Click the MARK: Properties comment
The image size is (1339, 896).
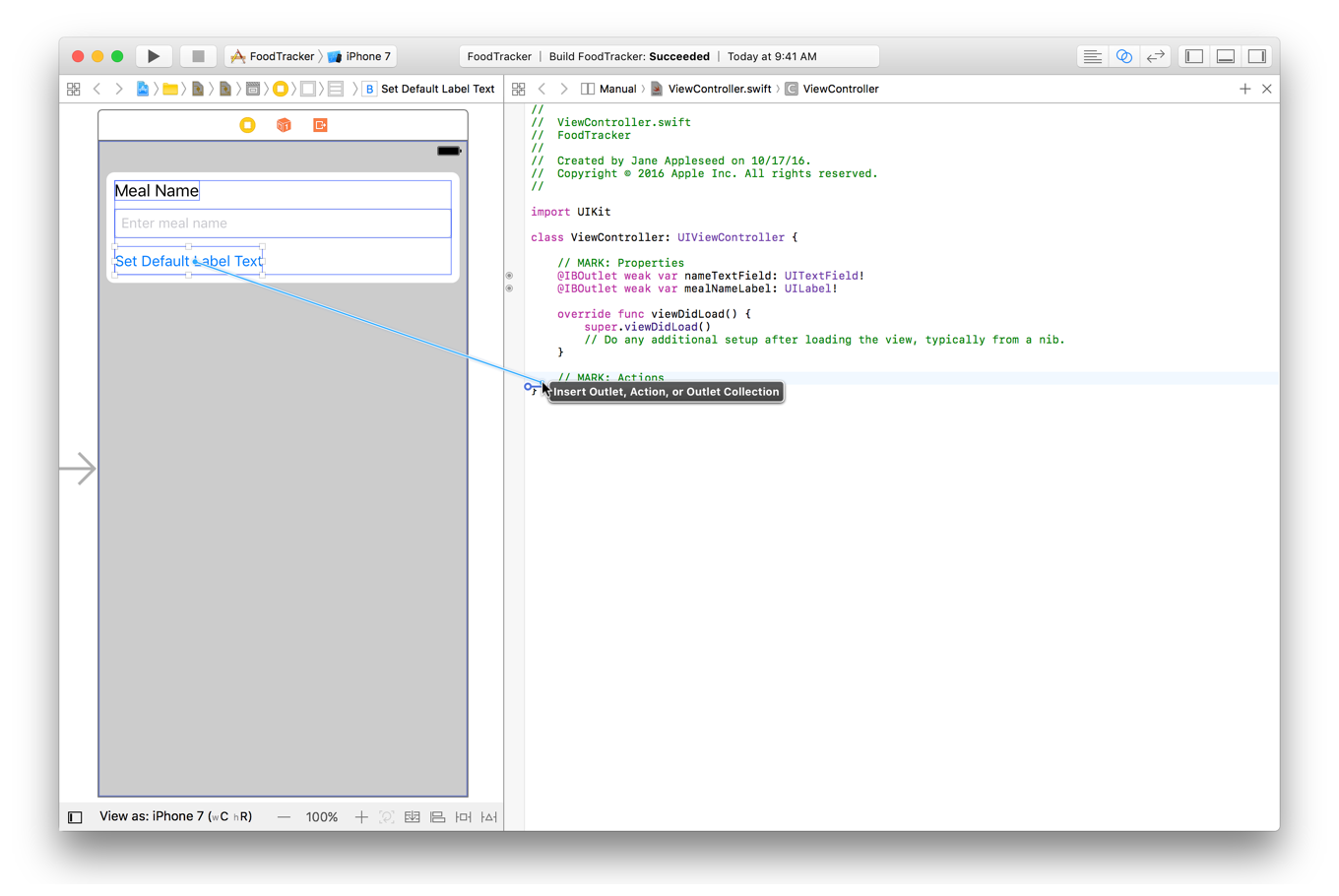click(x=620, y=263)
